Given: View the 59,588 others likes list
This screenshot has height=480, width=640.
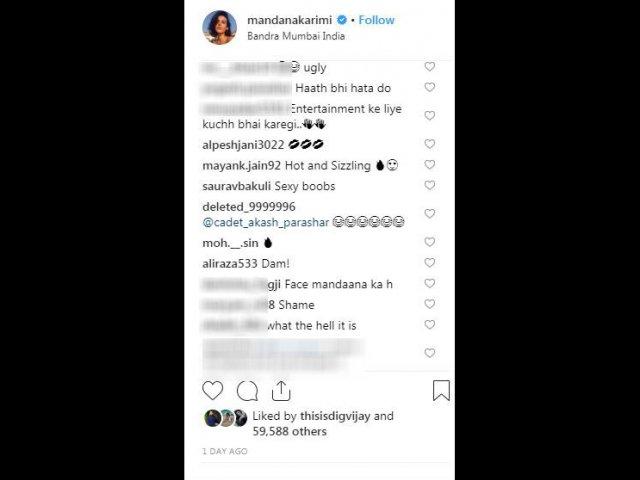Looking at the screenshot, I should tap(289, 431).
